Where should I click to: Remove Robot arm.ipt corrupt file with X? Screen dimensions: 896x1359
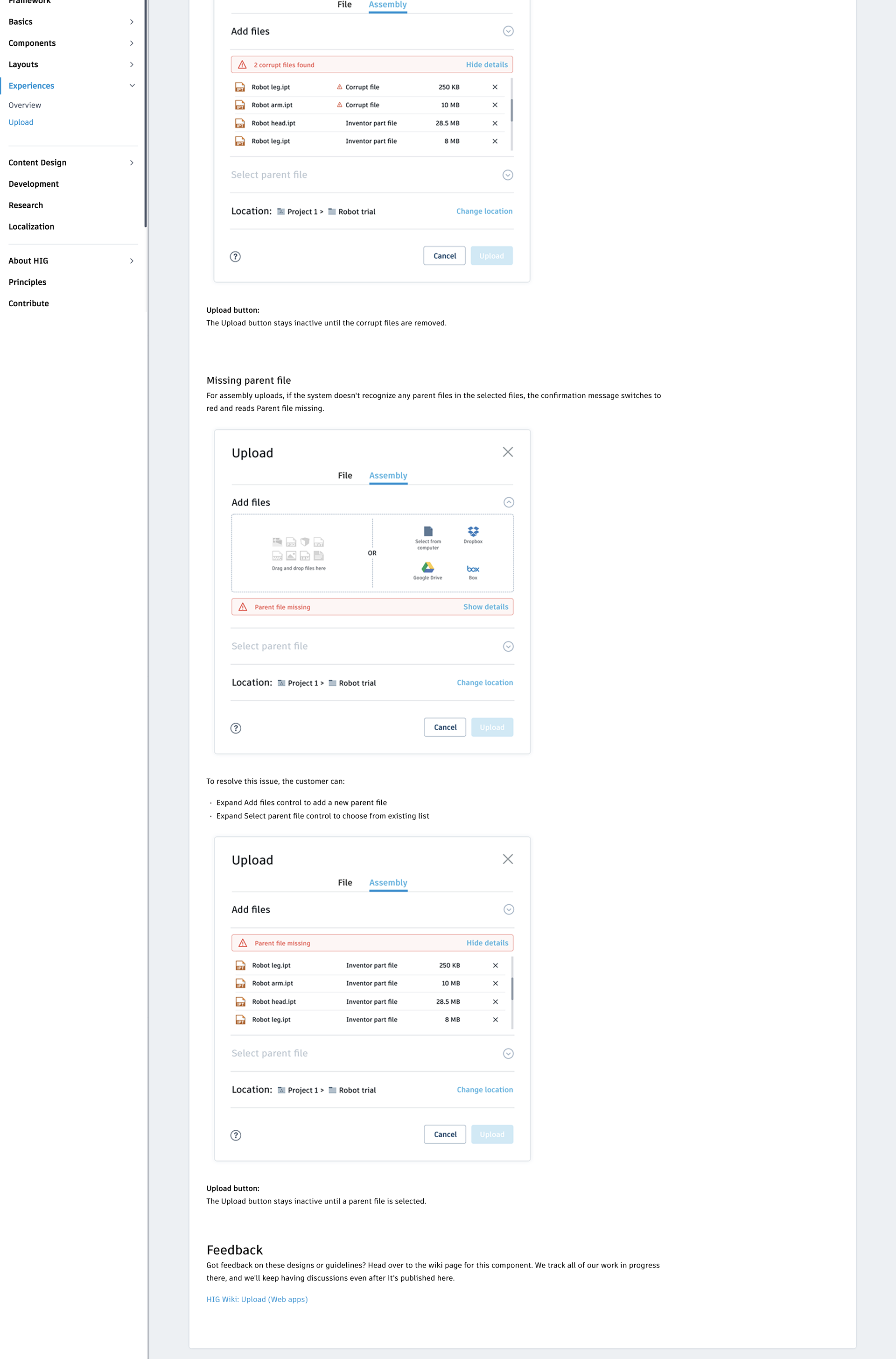point(495,105)
